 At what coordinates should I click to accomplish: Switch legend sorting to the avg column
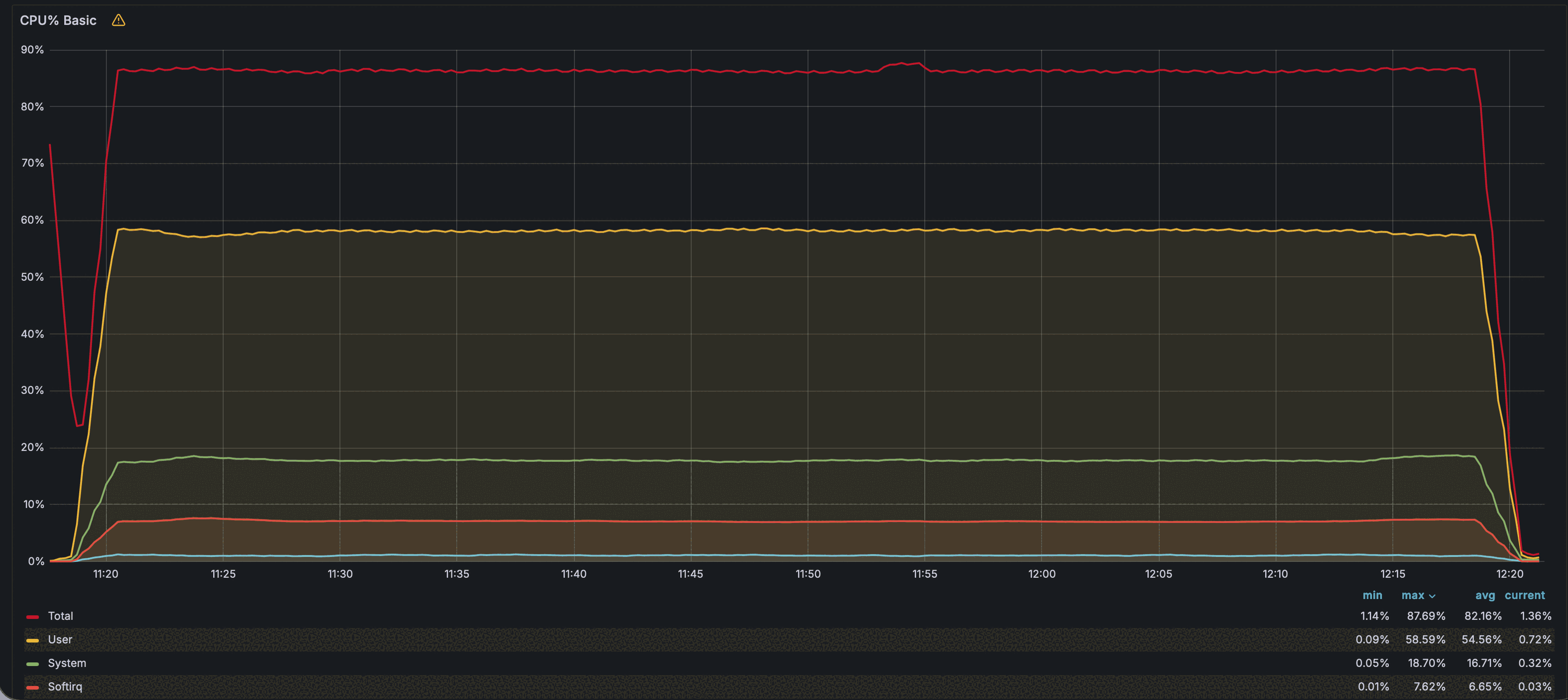1485,595
